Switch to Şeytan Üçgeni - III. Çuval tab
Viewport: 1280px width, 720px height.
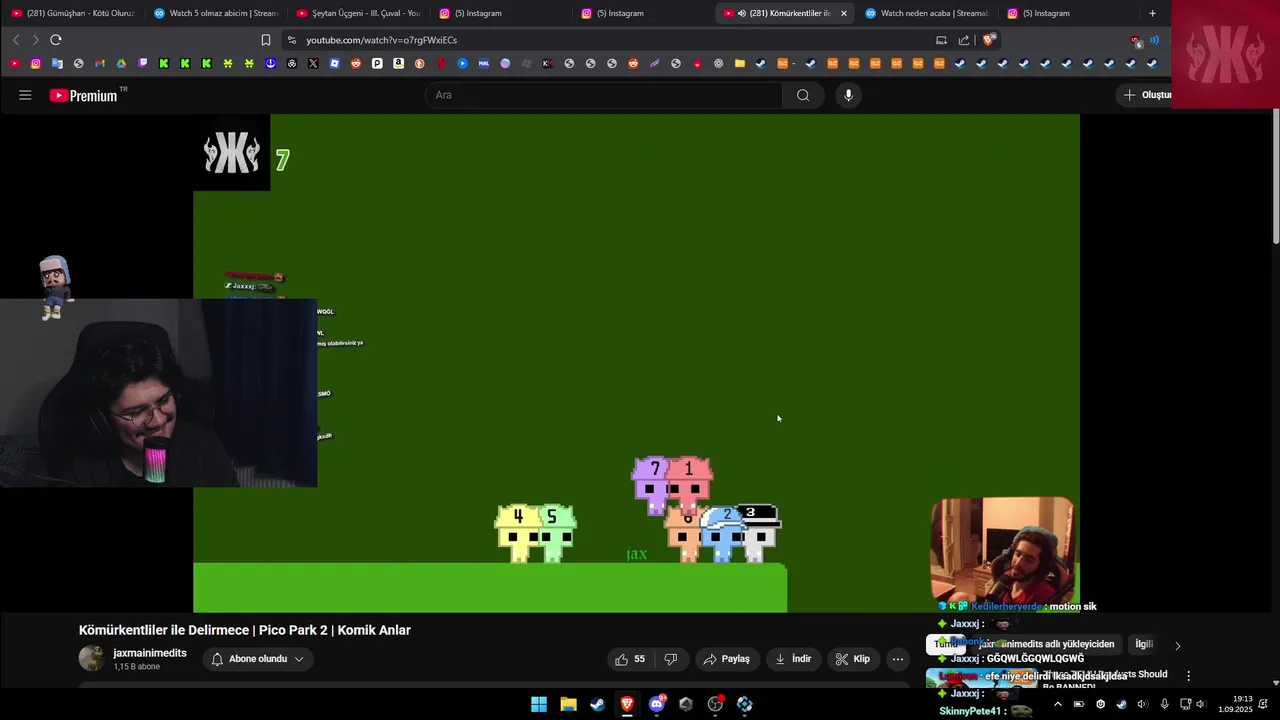tap(358, 13)
